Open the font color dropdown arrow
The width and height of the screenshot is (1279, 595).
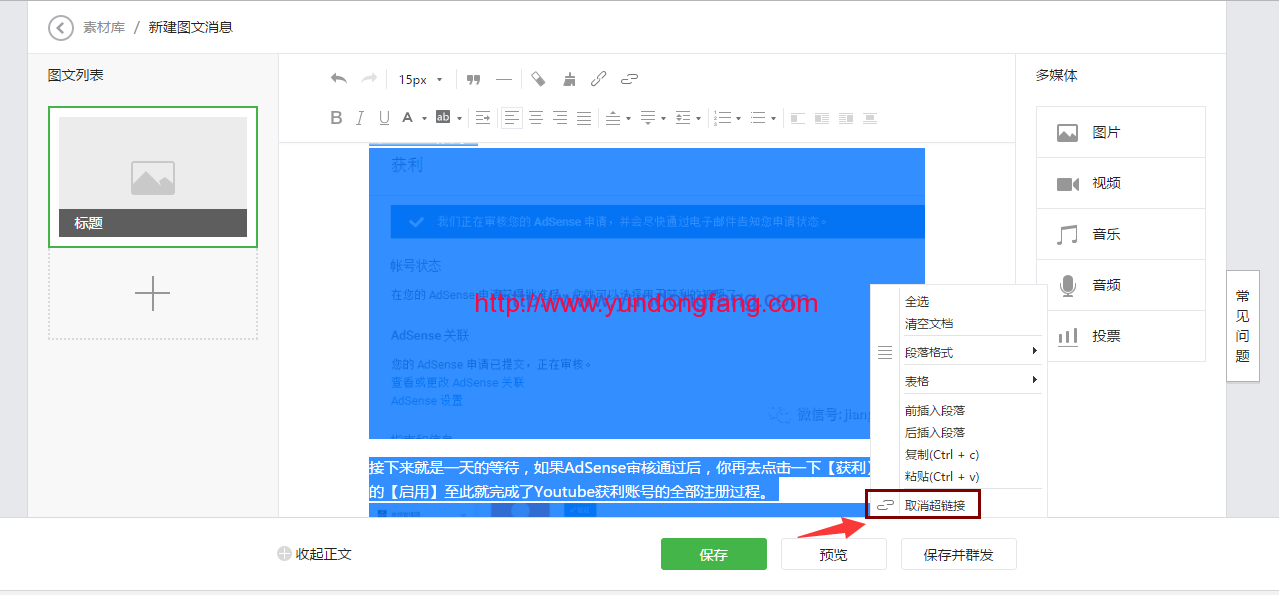[424, 118]
